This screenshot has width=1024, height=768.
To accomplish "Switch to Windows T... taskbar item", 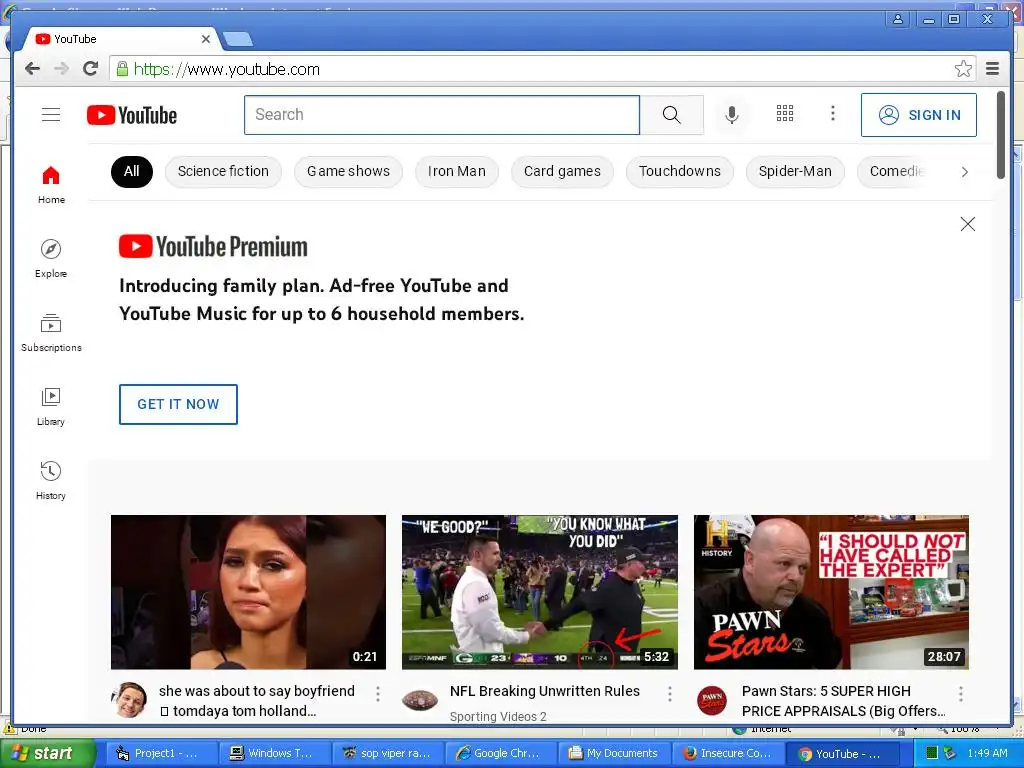I will tap(274, 753).
